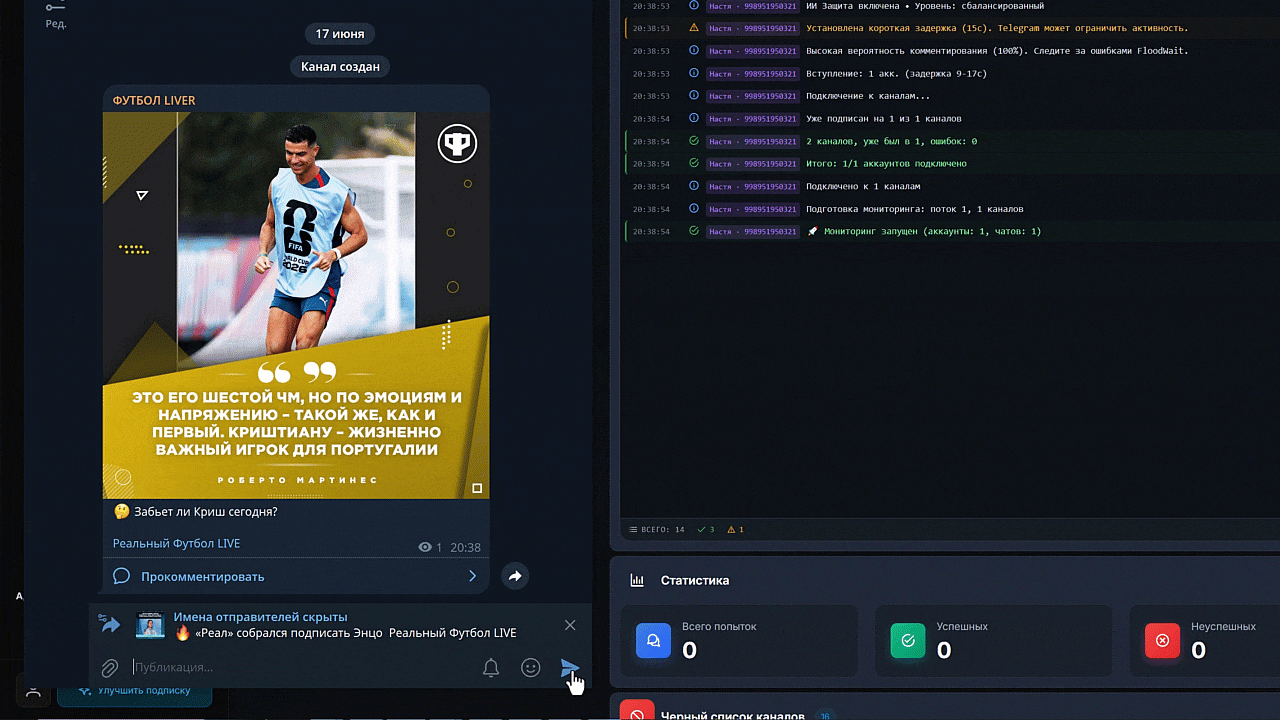Click the Статистика bar chart icon

[637, 581]
